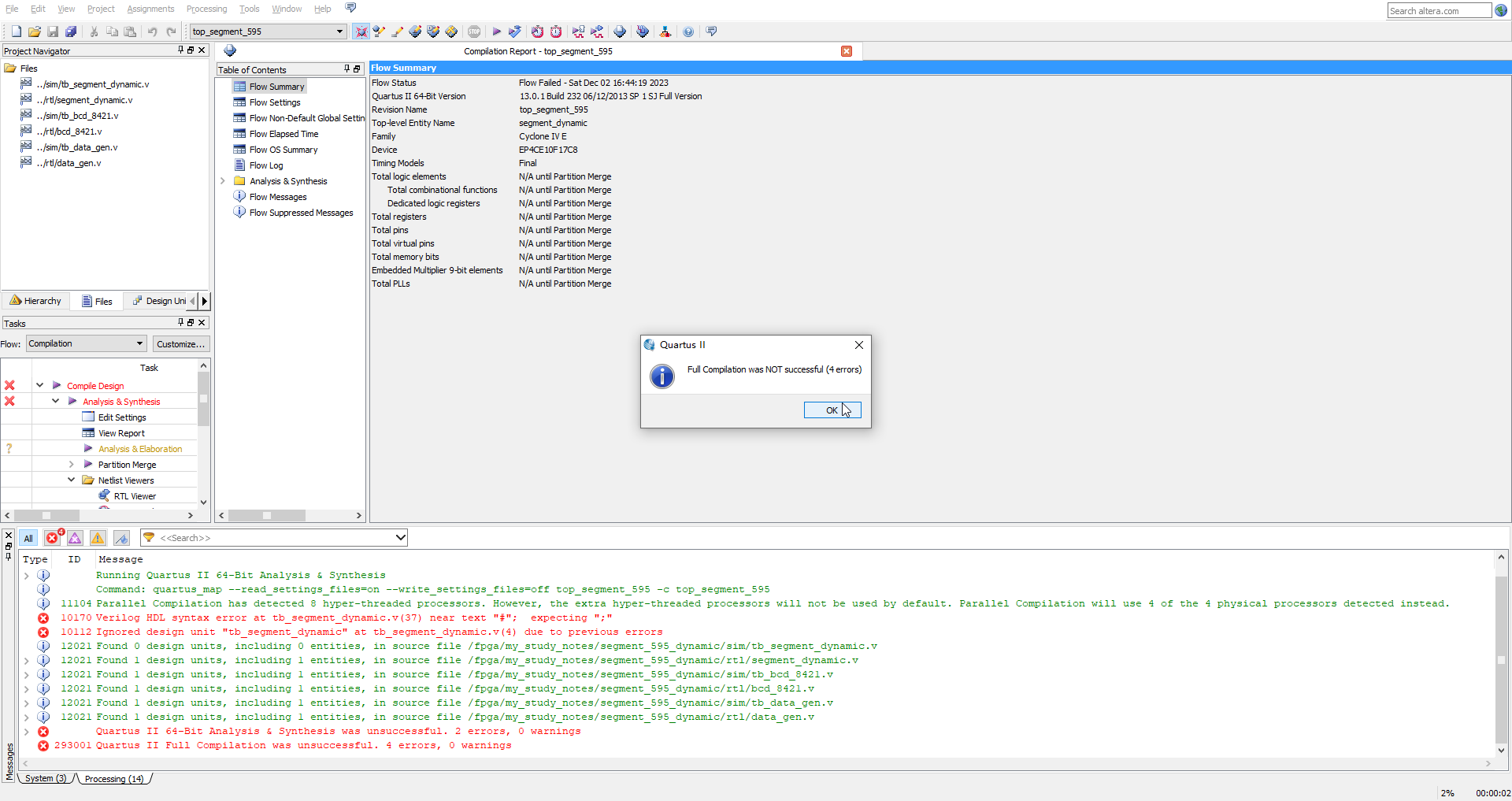The height and width of the screenshot is (801, 1512).
Task: Click the Compilation Report icon in toolbar
Action: click(x=620, y=32)
